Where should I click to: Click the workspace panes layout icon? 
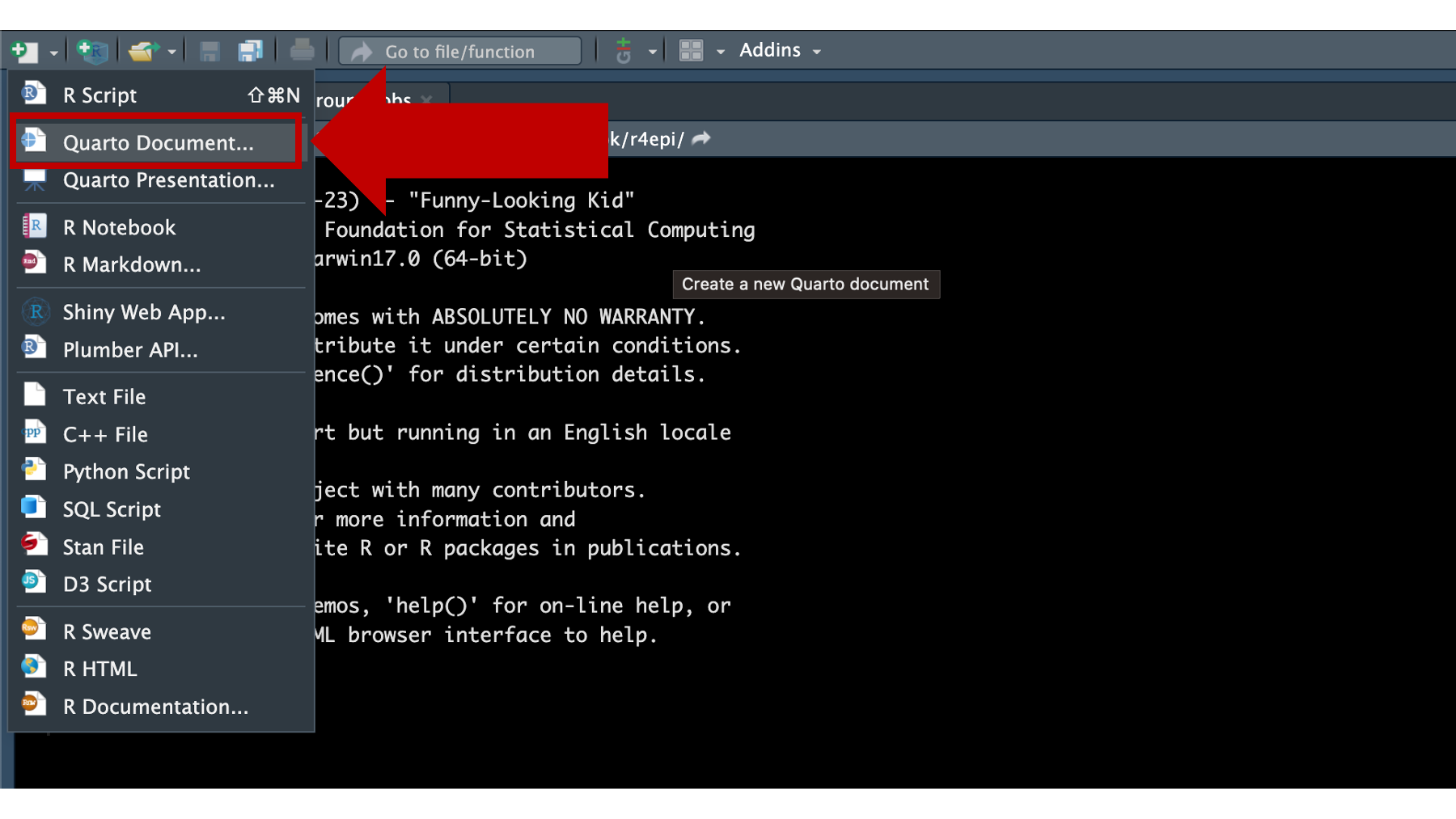691,51
